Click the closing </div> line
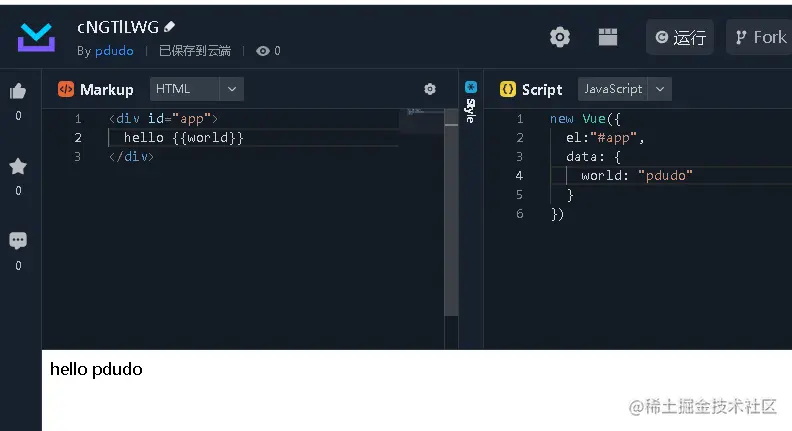The height and width of the screenshot is (431, 792). [131, 157]
